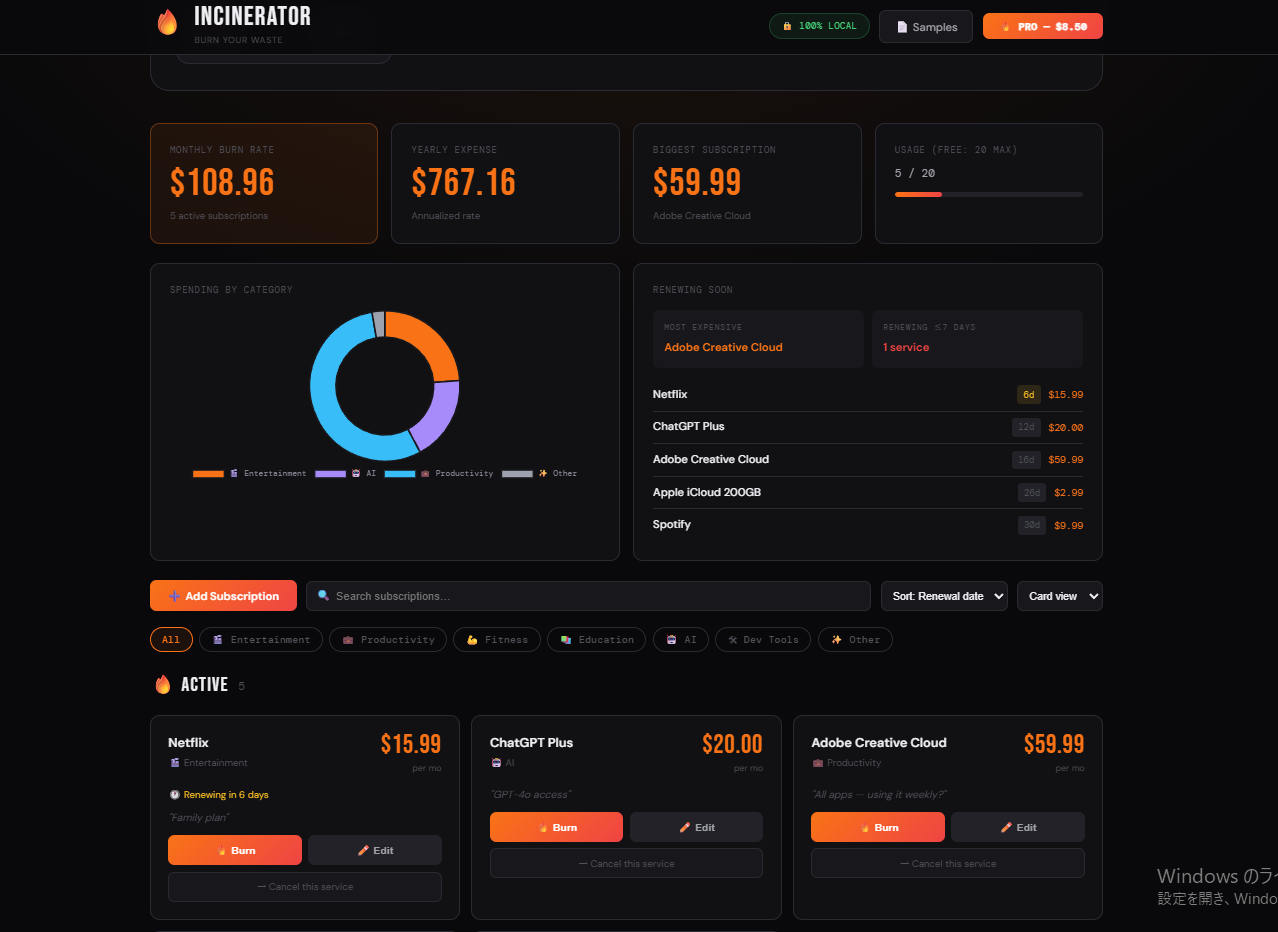Select ChatGPT Plus row in Renewing Soon

tap(868, 427)
